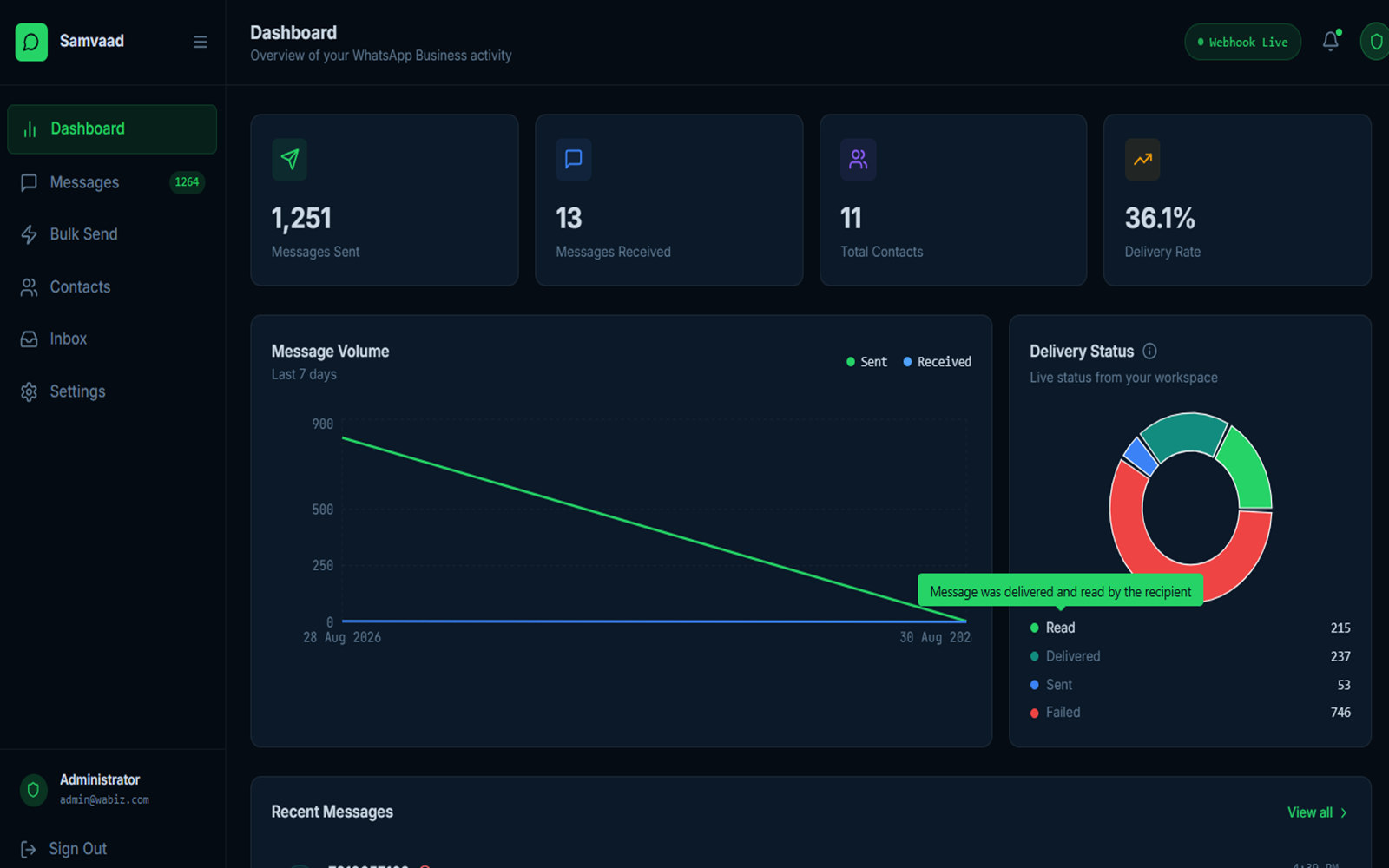
Task: Select the Read legend row
Action: 1189,628
